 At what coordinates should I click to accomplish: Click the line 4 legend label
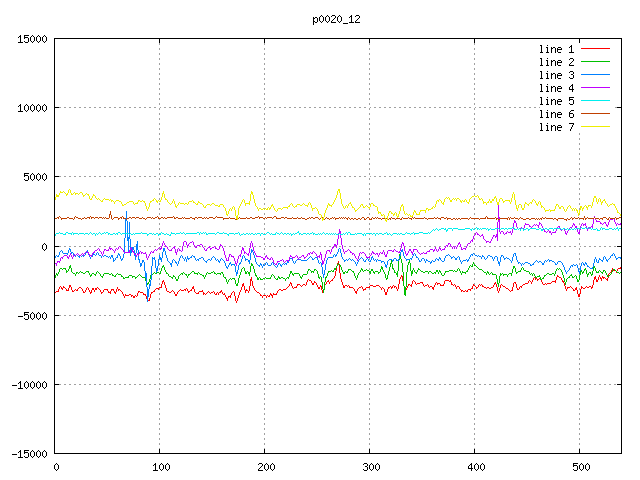(556, 88)
